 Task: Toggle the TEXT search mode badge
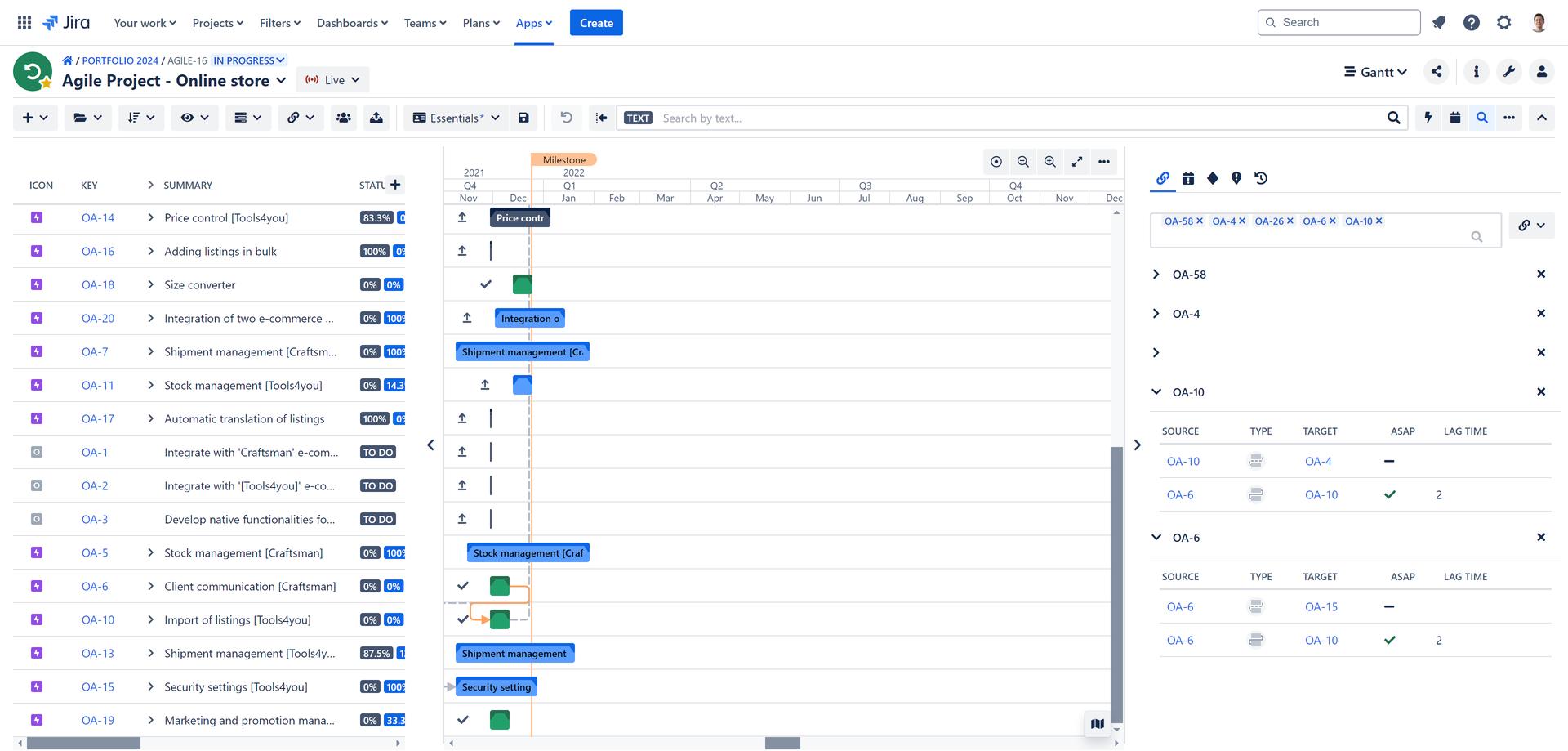639,118
